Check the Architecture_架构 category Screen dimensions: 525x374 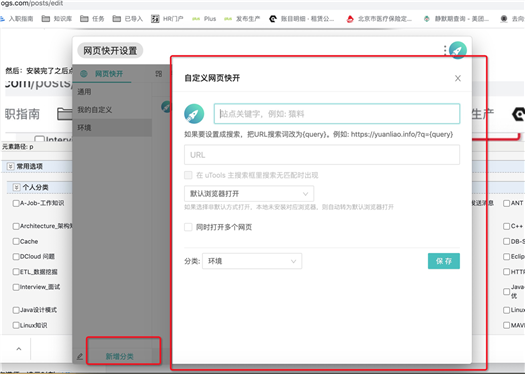click(x=16, y=226)
